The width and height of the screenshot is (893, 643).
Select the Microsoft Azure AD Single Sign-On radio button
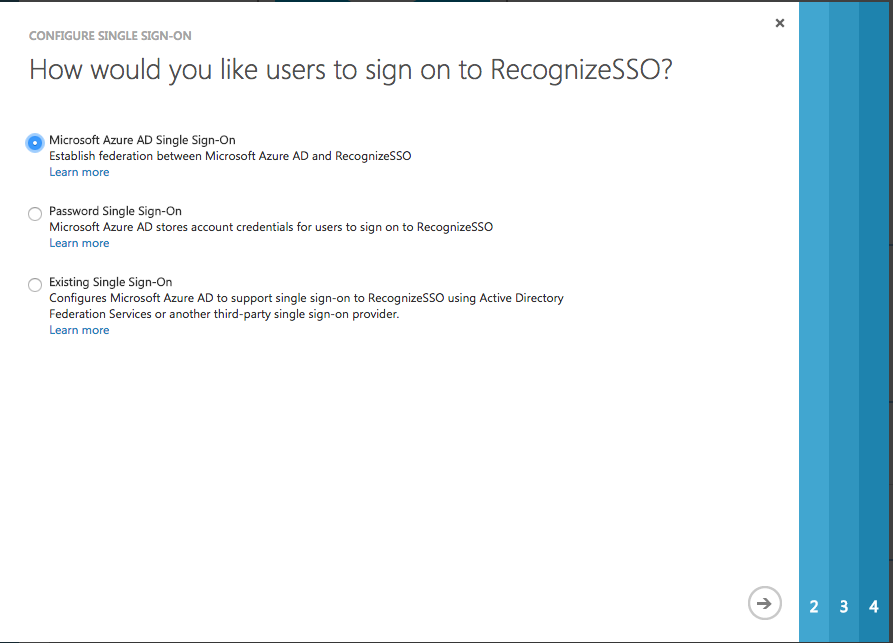pyautogui.click(x=35, y=142)
